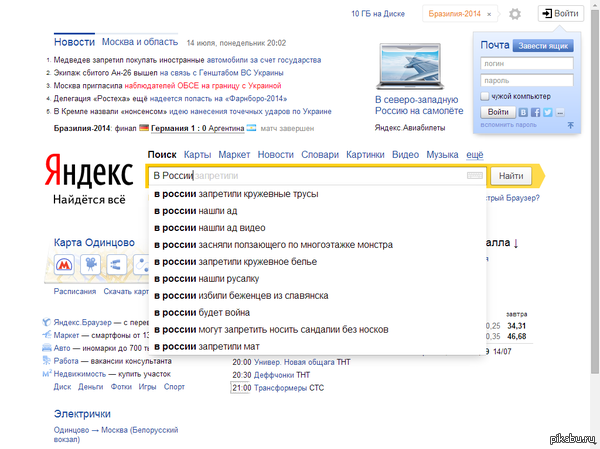The width and height of the screenshot is (600, 449).
Task: Collapse the Почта panel with the arrow
Action: 570,125
